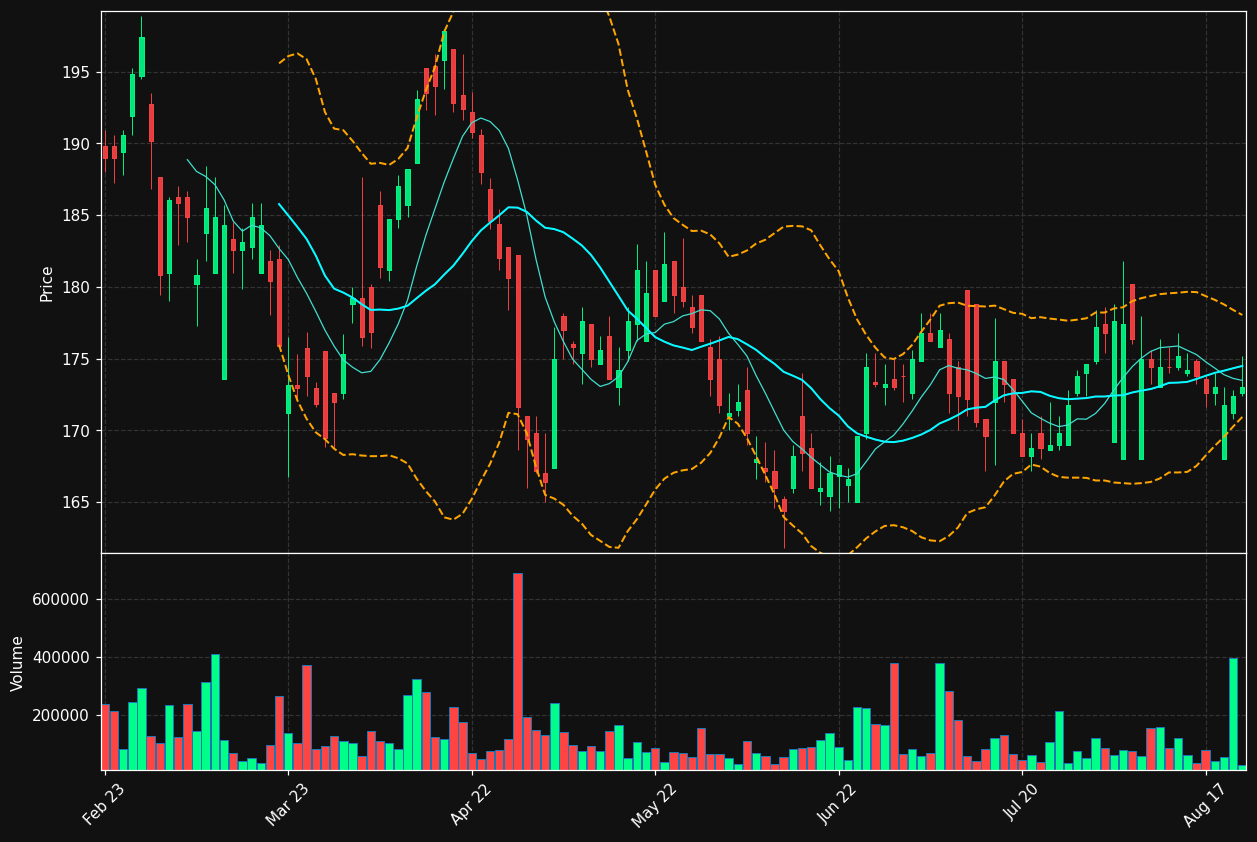Click the tallest red volume bar near 700000
This screenshot has height=842, width=1257.
click(518, 671)
